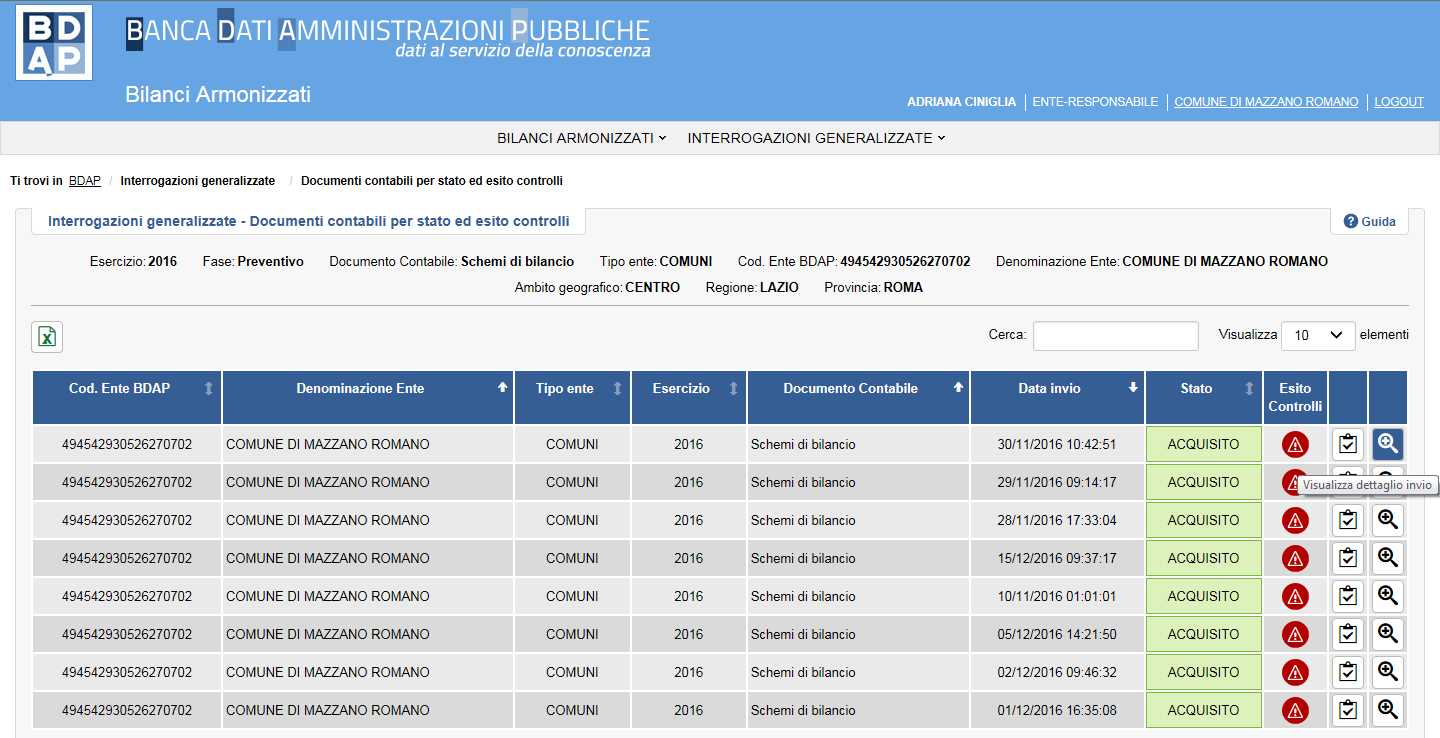Viewport: 1440px width, 738px height.
Task: Click red warning icon in 30/11/2016 row
Action: pyautogui.click(x=1295, y=444)
